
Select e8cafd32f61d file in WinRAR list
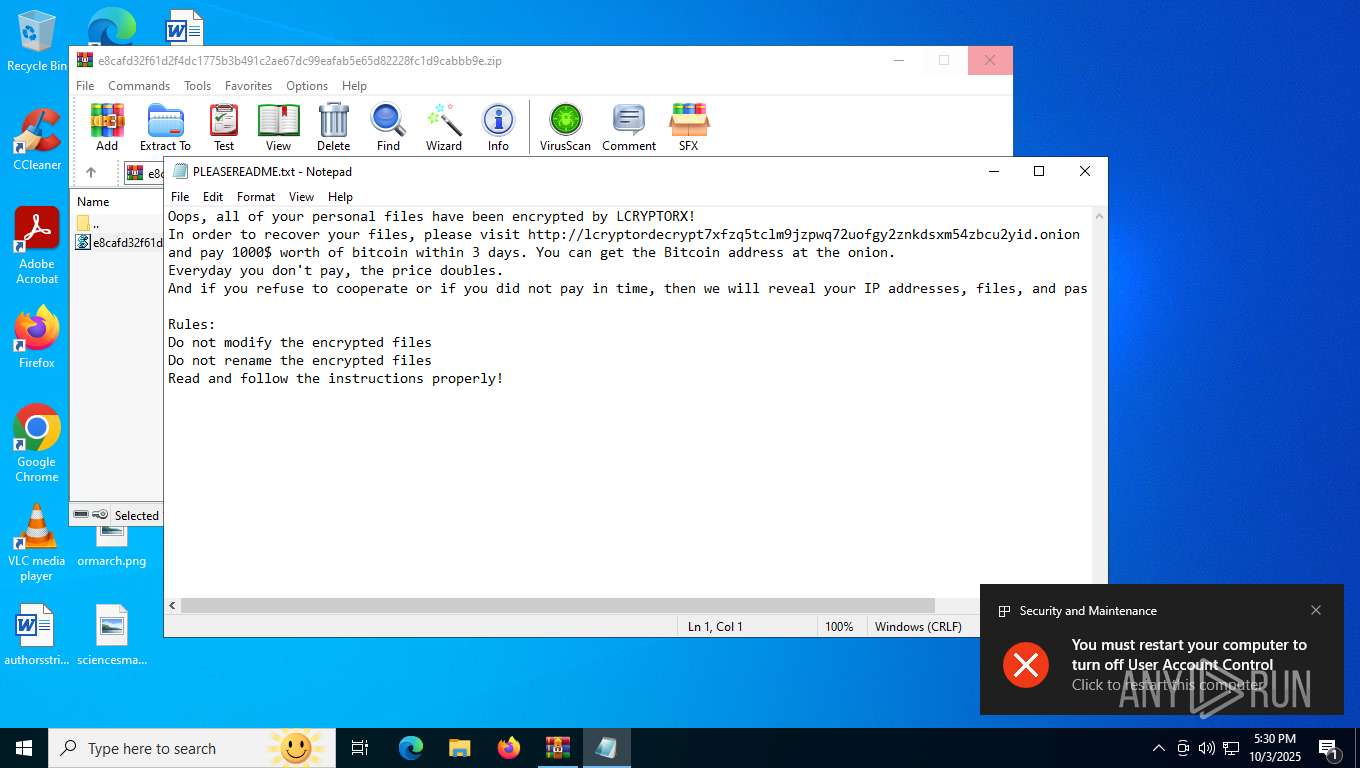pyautogui.click(x=118, y=242)
